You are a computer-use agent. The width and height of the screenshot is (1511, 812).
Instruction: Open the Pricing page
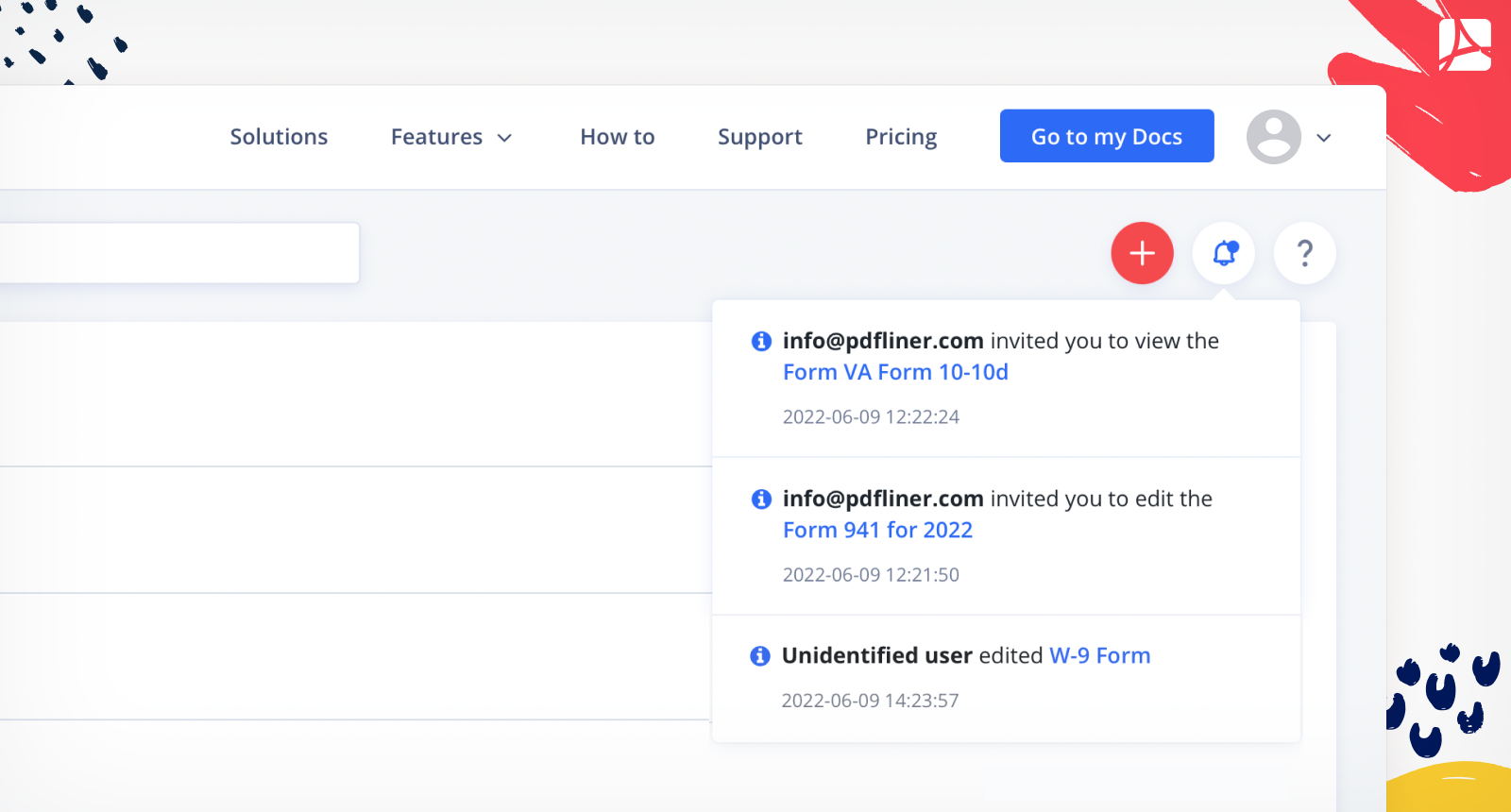901,137
